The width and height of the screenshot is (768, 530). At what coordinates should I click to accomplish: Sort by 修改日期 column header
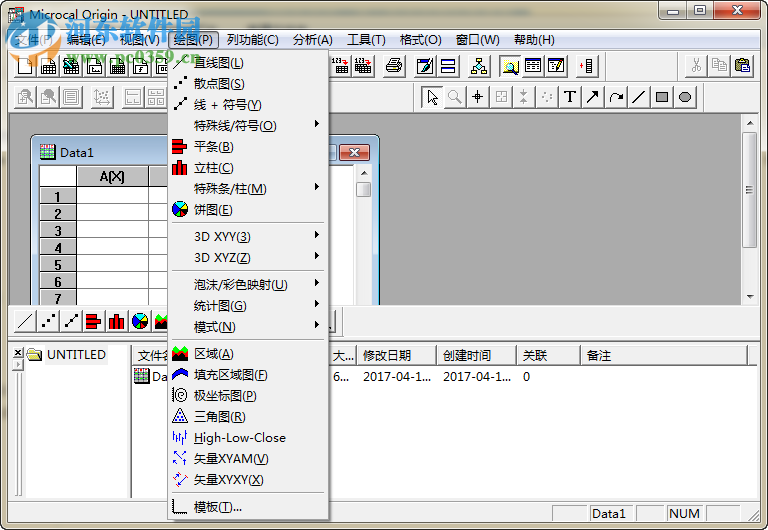pyautogui.click(x=396, y=355)
